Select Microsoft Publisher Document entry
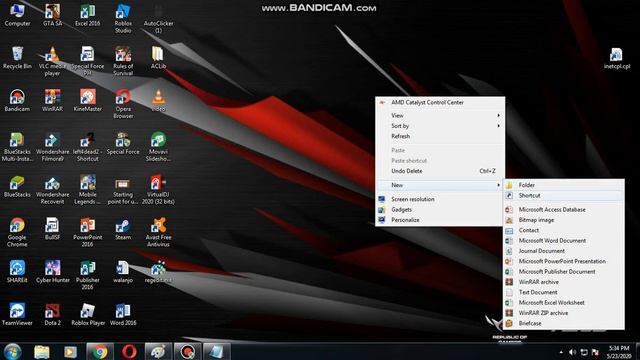 564,272
